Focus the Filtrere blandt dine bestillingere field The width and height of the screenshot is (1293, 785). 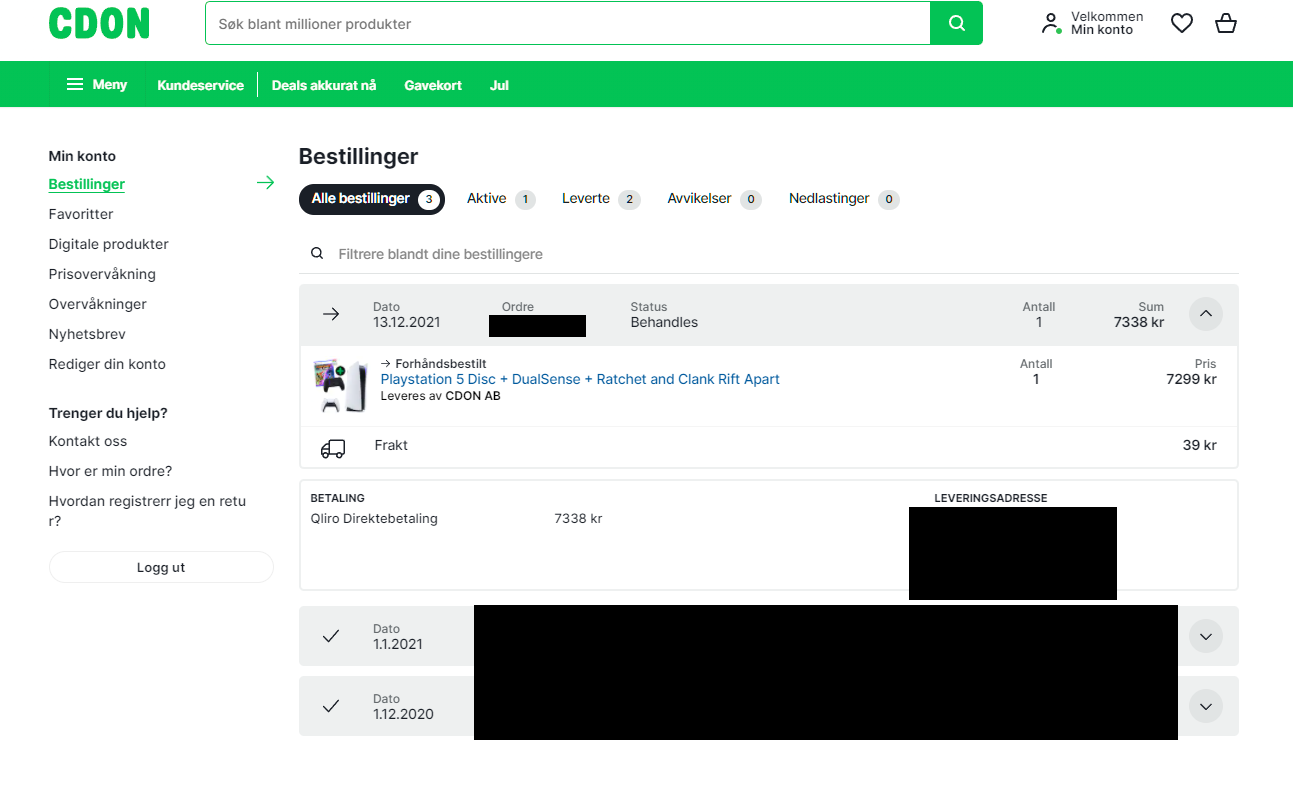(769, 254)
